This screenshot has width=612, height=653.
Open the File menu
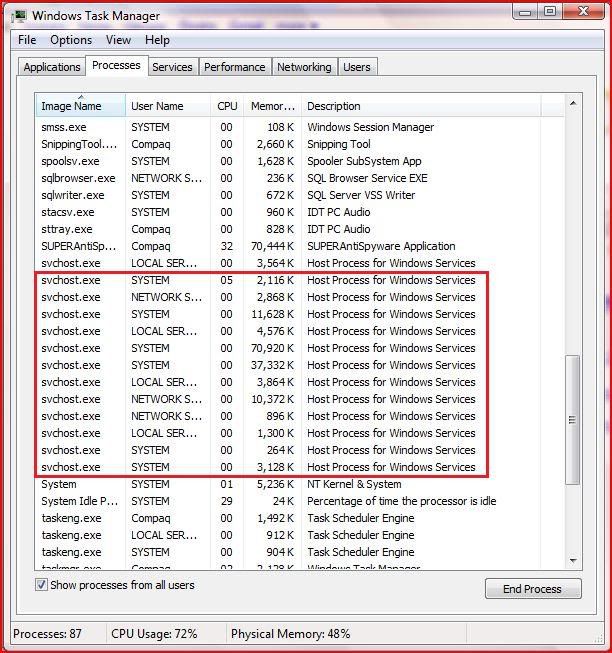(x=27, y=40)
